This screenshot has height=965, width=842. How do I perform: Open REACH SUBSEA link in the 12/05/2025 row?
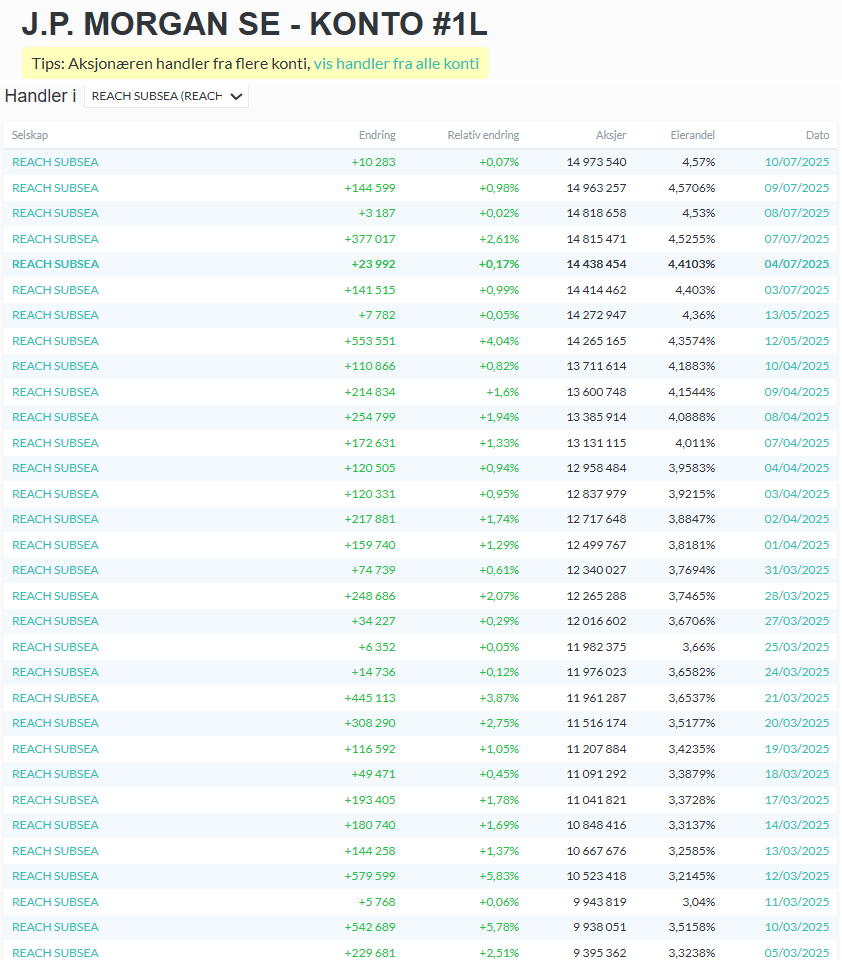[55, 341]
